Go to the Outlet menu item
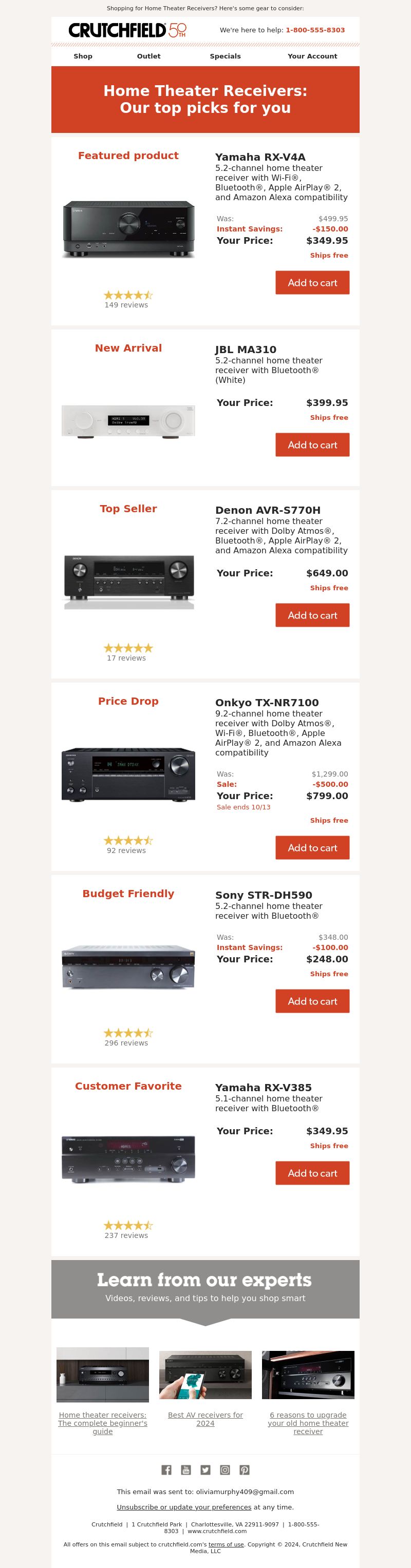411x1568 pixels. click(148, 56)
